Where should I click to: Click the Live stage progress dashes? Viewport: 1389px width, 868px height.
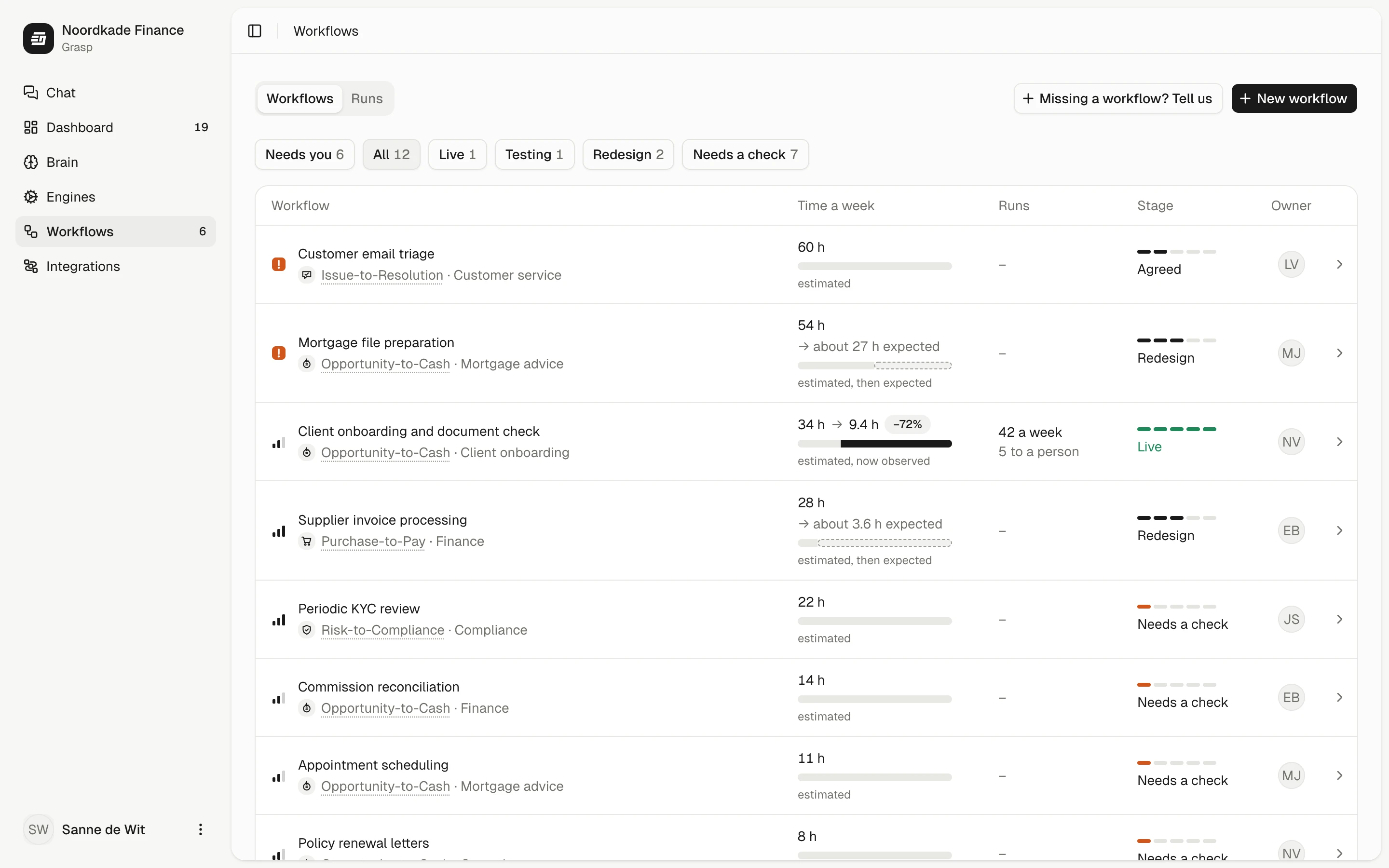[x=1176, y=429]
